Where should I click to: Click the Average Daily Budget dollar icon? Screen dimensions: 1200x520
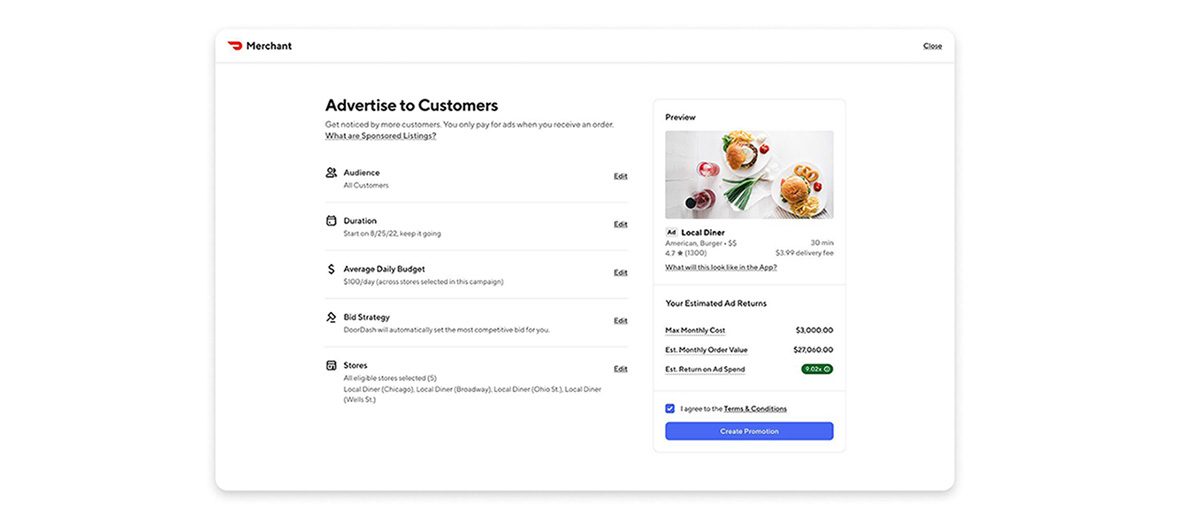[331, 269]
